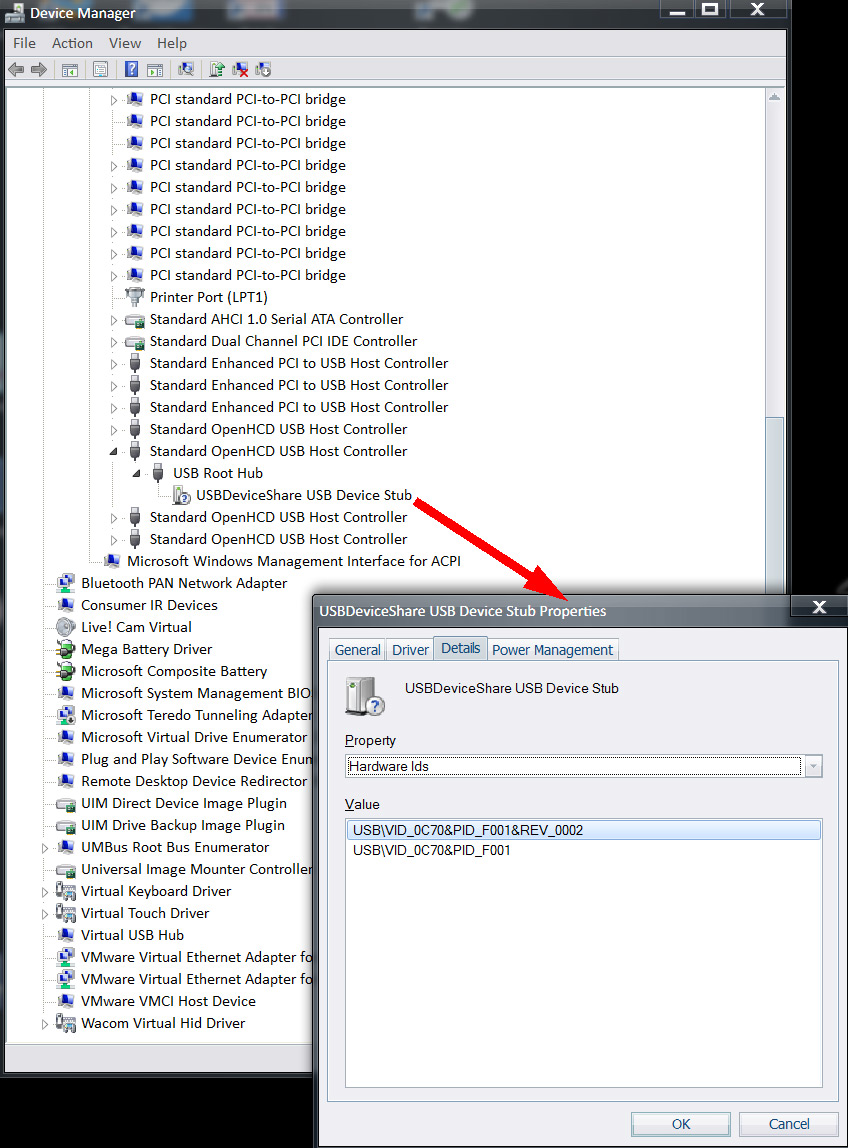Open the File menu
This screenshot has height=1148, width=848.
24,43
